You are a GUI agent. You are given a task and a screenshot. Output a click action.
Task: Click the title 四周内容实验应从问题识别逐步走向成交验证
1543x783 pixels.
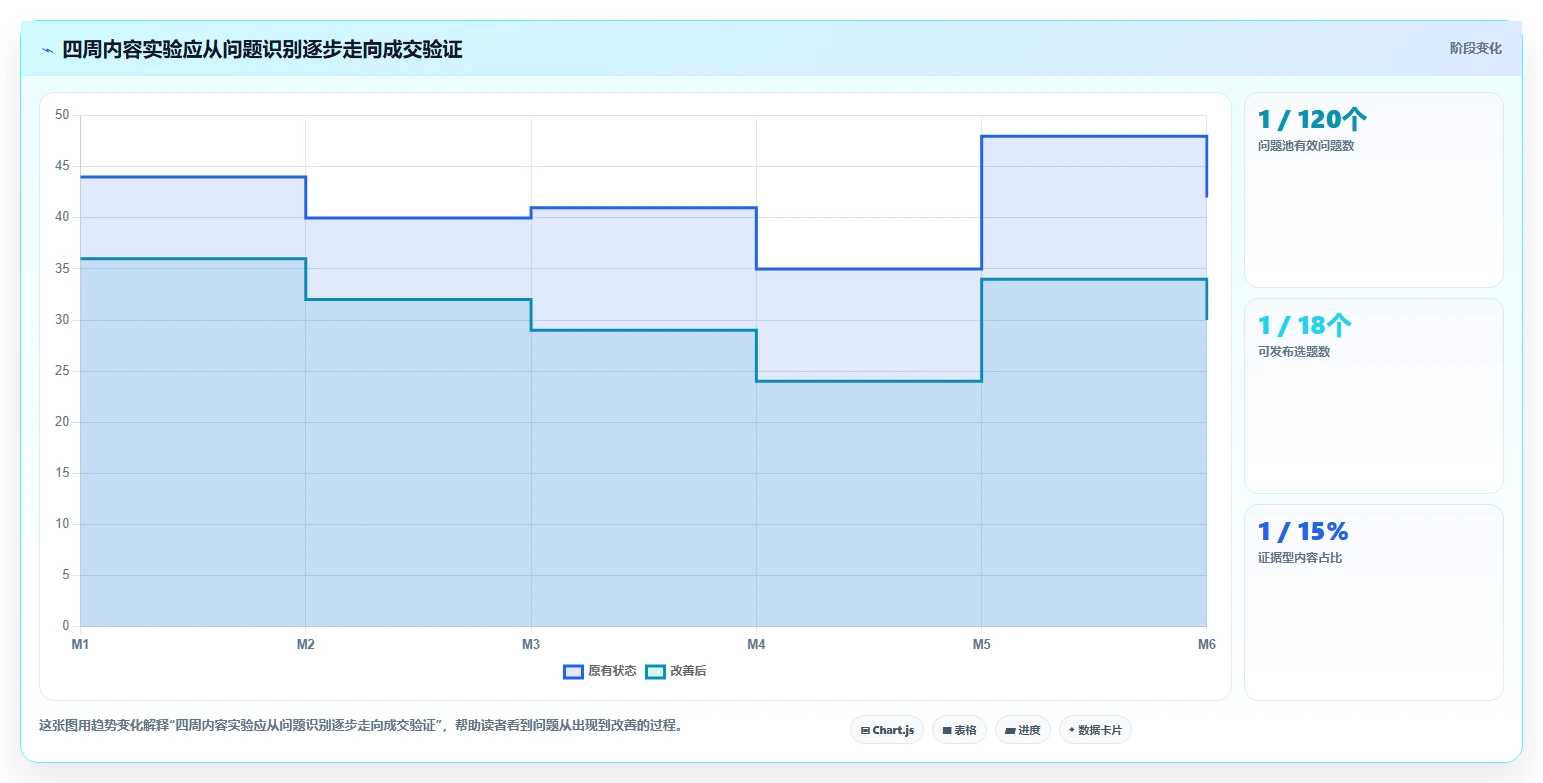pyautogui.click(x=262, y=49)
